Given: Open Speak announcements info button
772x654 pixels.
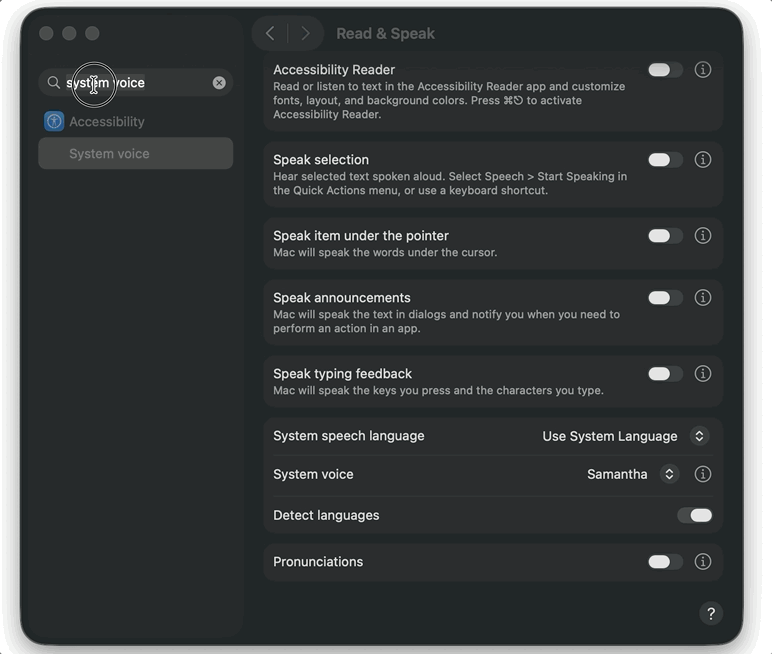Looking at the screenshot, I should (x=703, y=297).
